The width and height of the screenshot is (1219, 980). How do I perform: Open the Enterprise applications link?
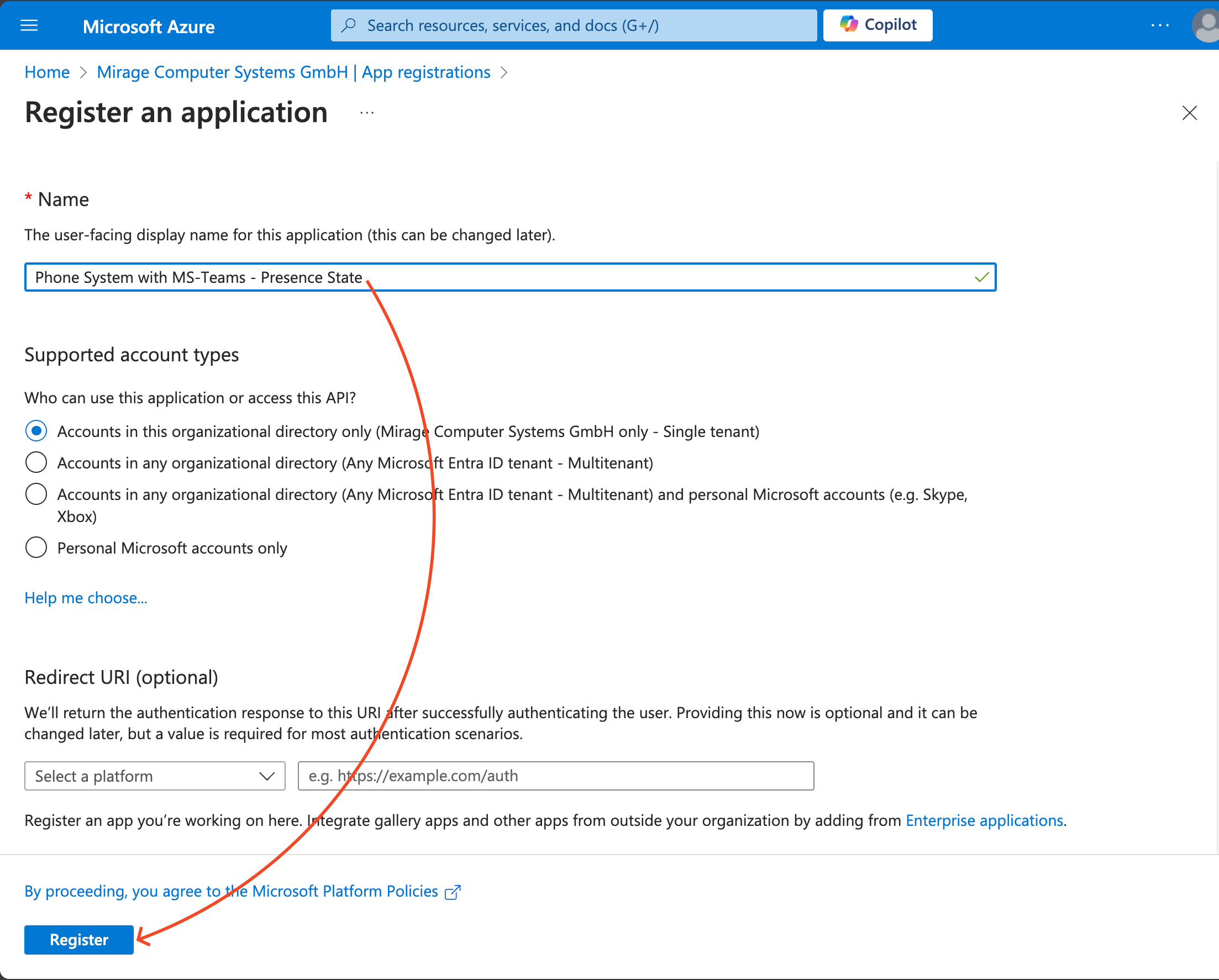pos(984,820)
